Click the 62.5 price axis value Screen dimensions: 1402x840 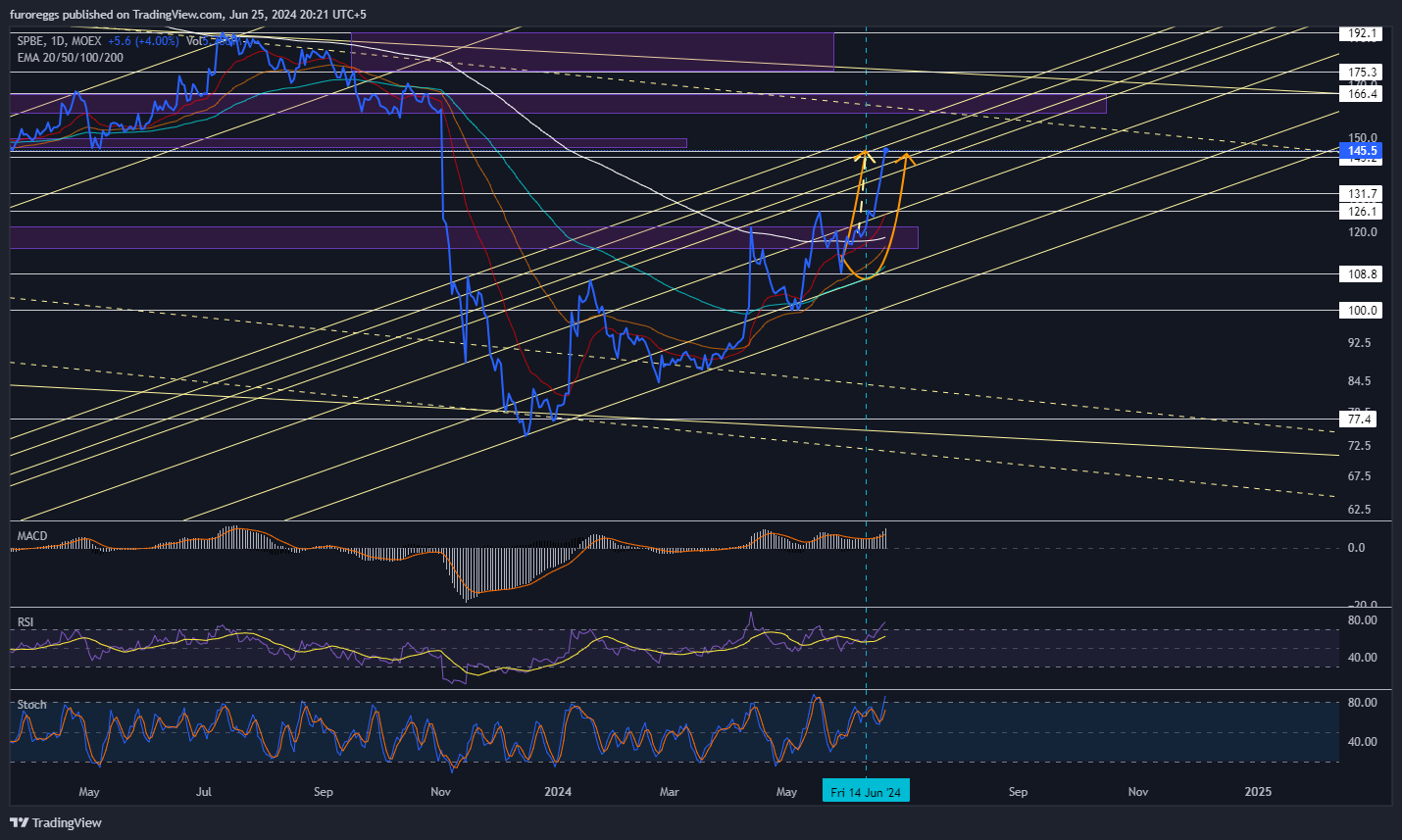[x=1360, y=510]
